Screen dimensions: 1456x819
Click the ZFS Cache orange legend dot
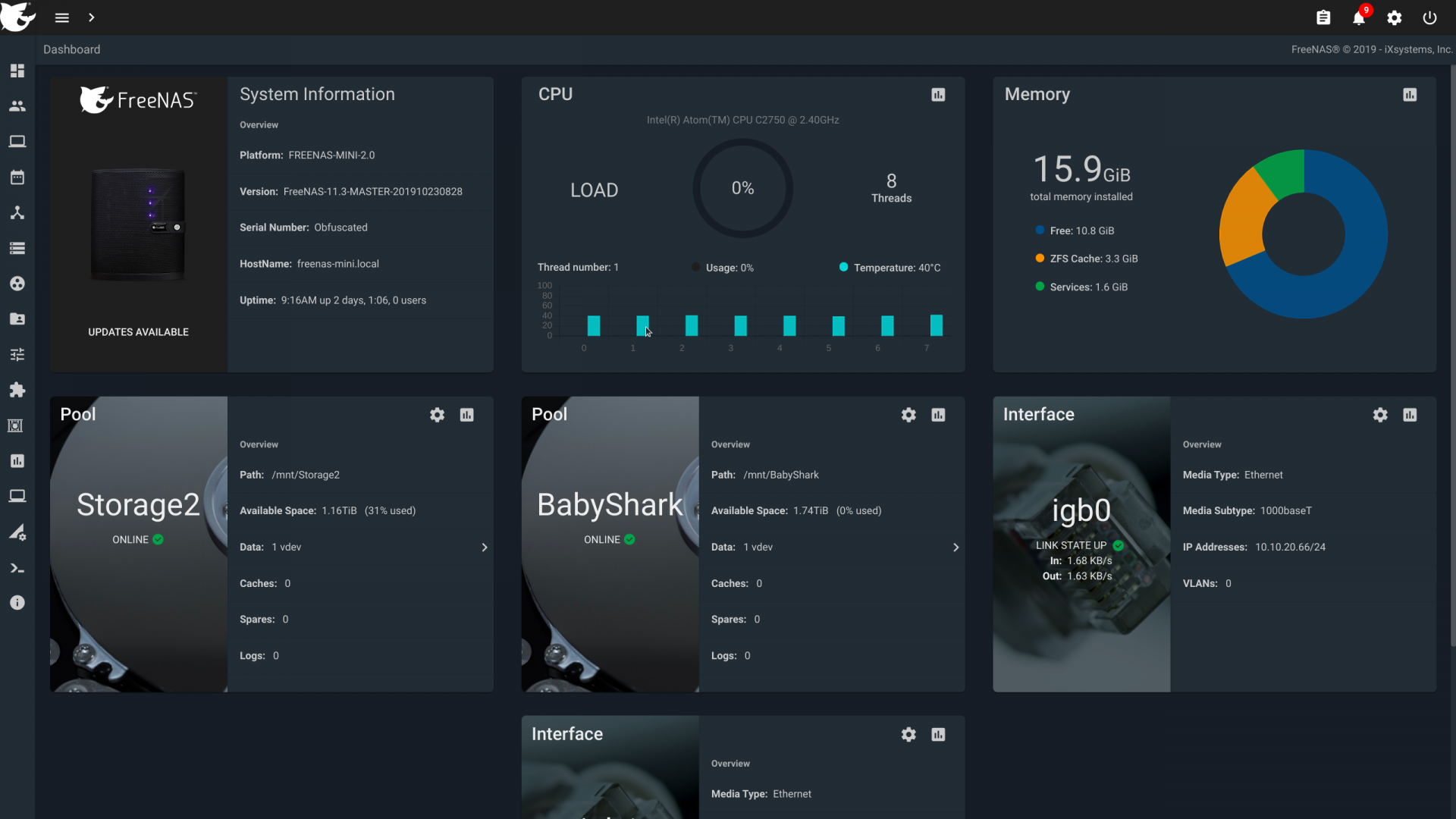point(1040,259)
